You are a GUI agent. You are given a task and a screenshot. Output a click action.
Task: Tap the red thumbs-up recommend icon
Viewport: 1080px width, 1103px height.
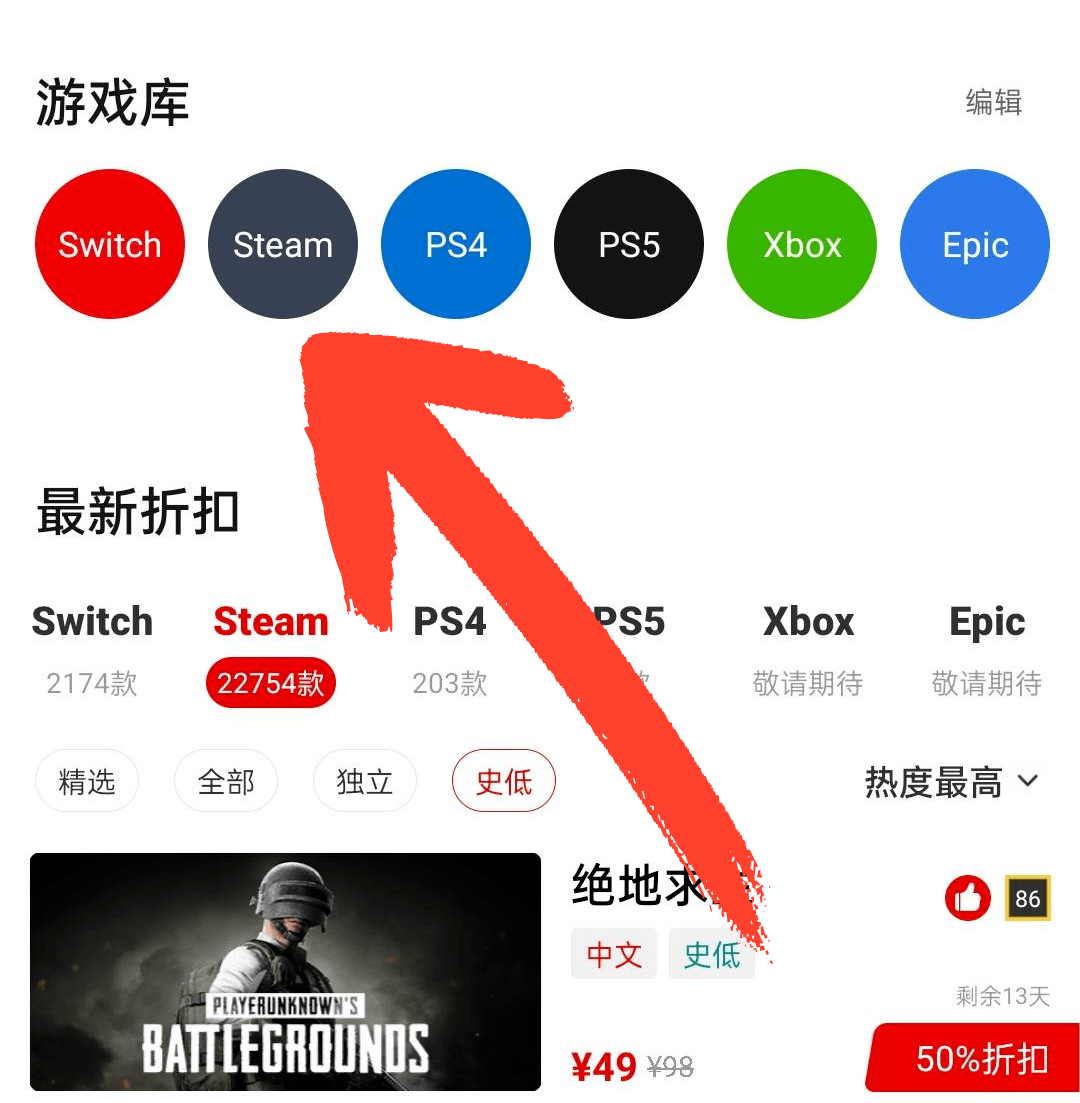point(967,898)
